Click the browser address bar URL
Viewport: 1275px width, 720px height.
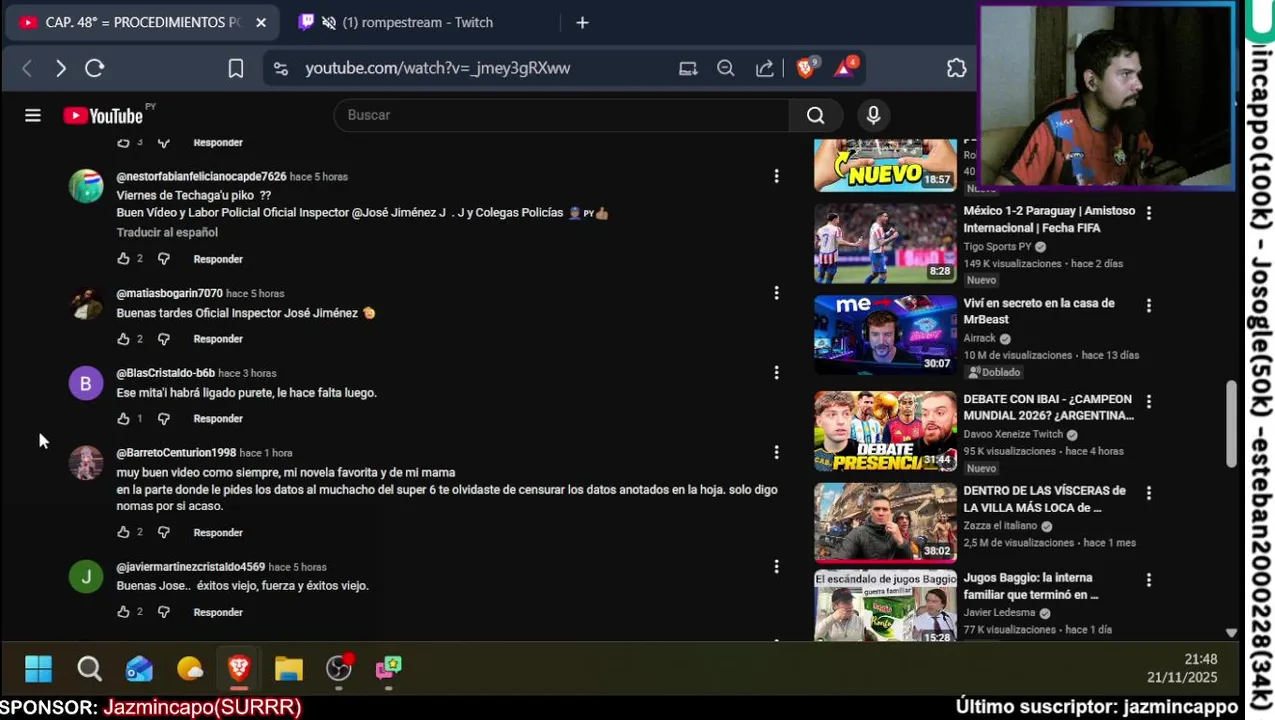(x=437, y=68)
